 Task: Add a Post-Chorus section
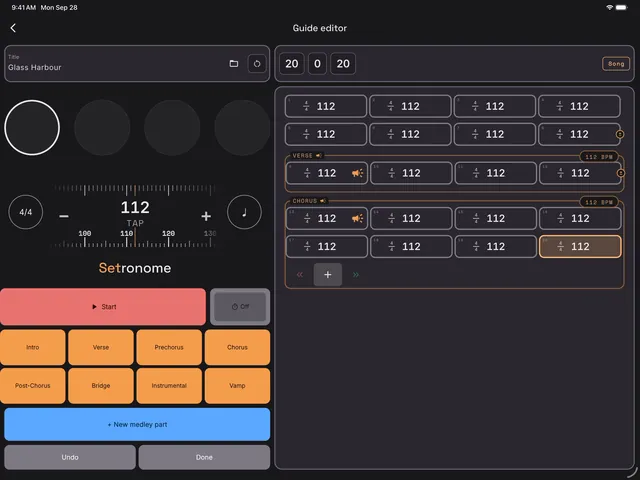pos(33,386)
